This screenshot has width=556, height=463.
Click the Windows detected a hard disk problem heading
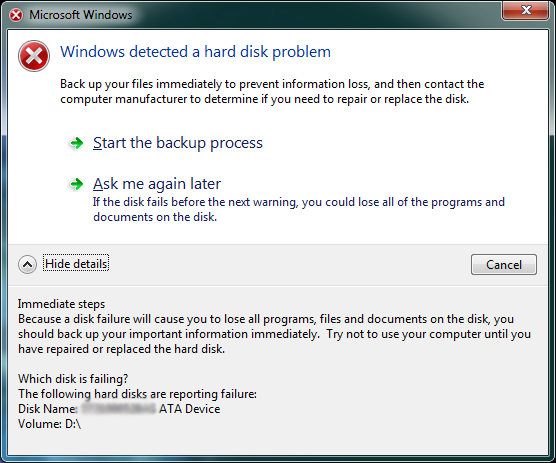[195, 52]
